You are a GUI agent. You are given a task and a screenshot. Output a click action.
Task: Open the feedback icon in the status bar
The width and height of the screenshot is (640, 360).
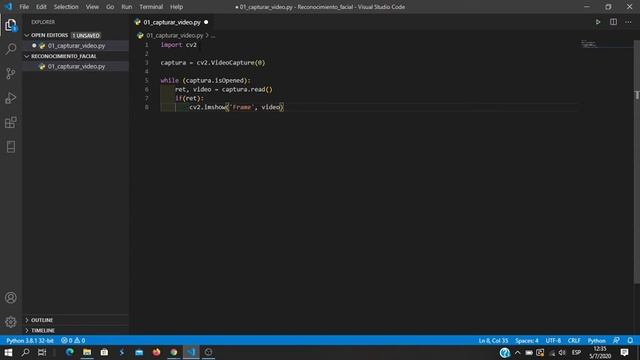click(x=616, y=340)
